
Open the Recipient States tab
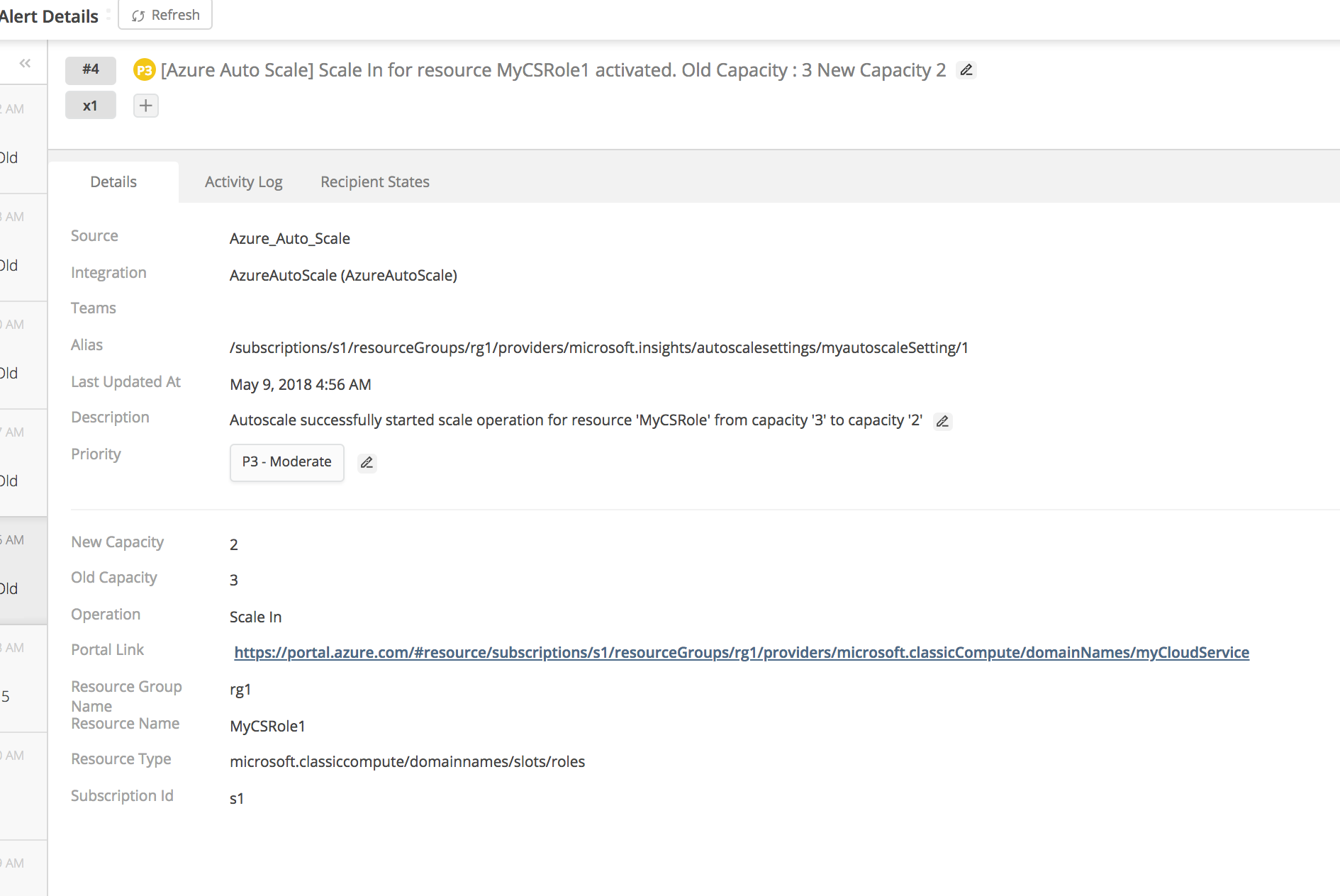pyautogui.click(x=375, y=182)
